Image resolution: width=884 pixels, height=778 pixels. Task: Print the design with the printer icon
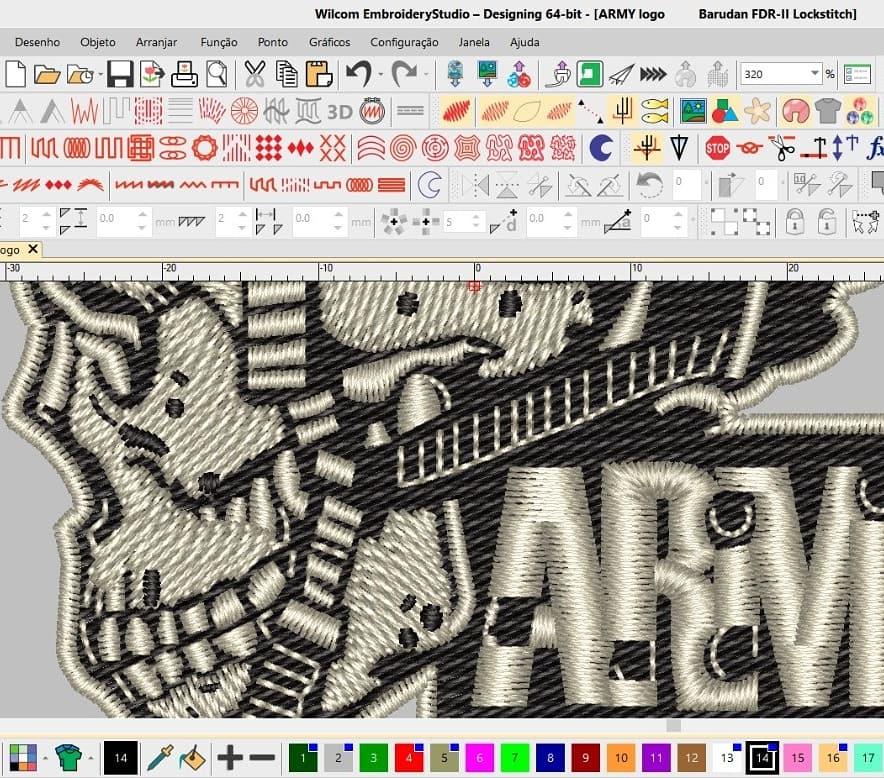click(184, 74)
